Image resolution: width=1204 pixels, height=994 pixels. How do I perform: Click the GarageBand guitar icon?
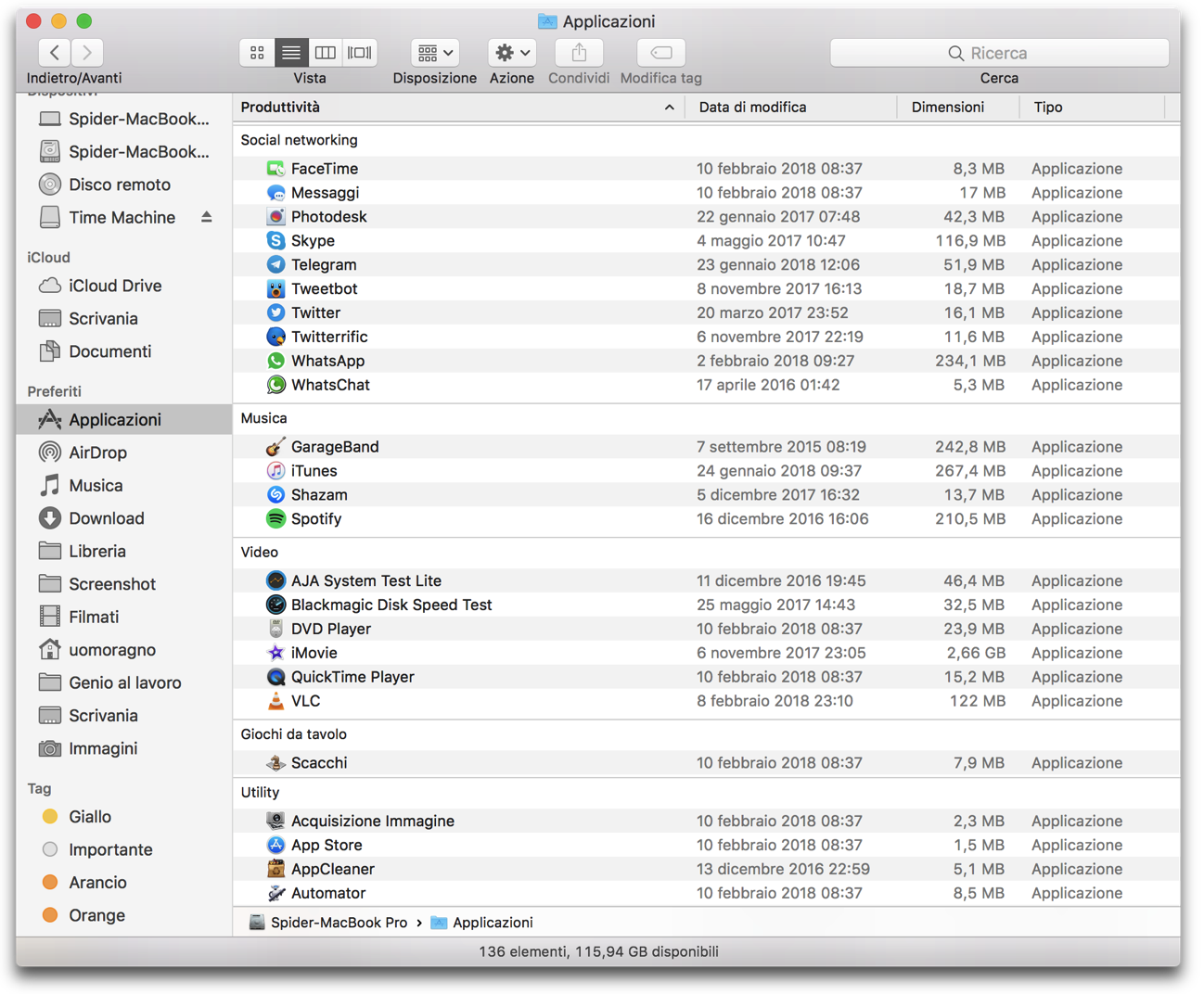[x=275, y=447]
